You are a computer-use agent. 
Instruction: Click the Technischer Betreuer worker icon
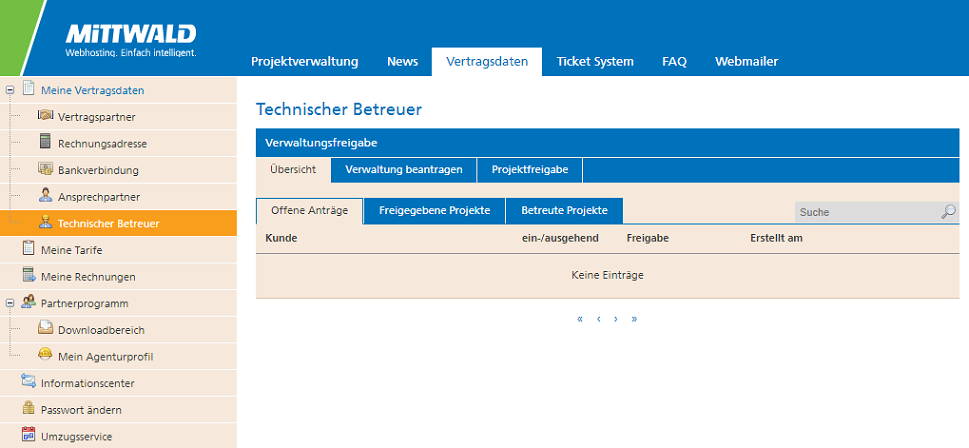coord(45,222)
